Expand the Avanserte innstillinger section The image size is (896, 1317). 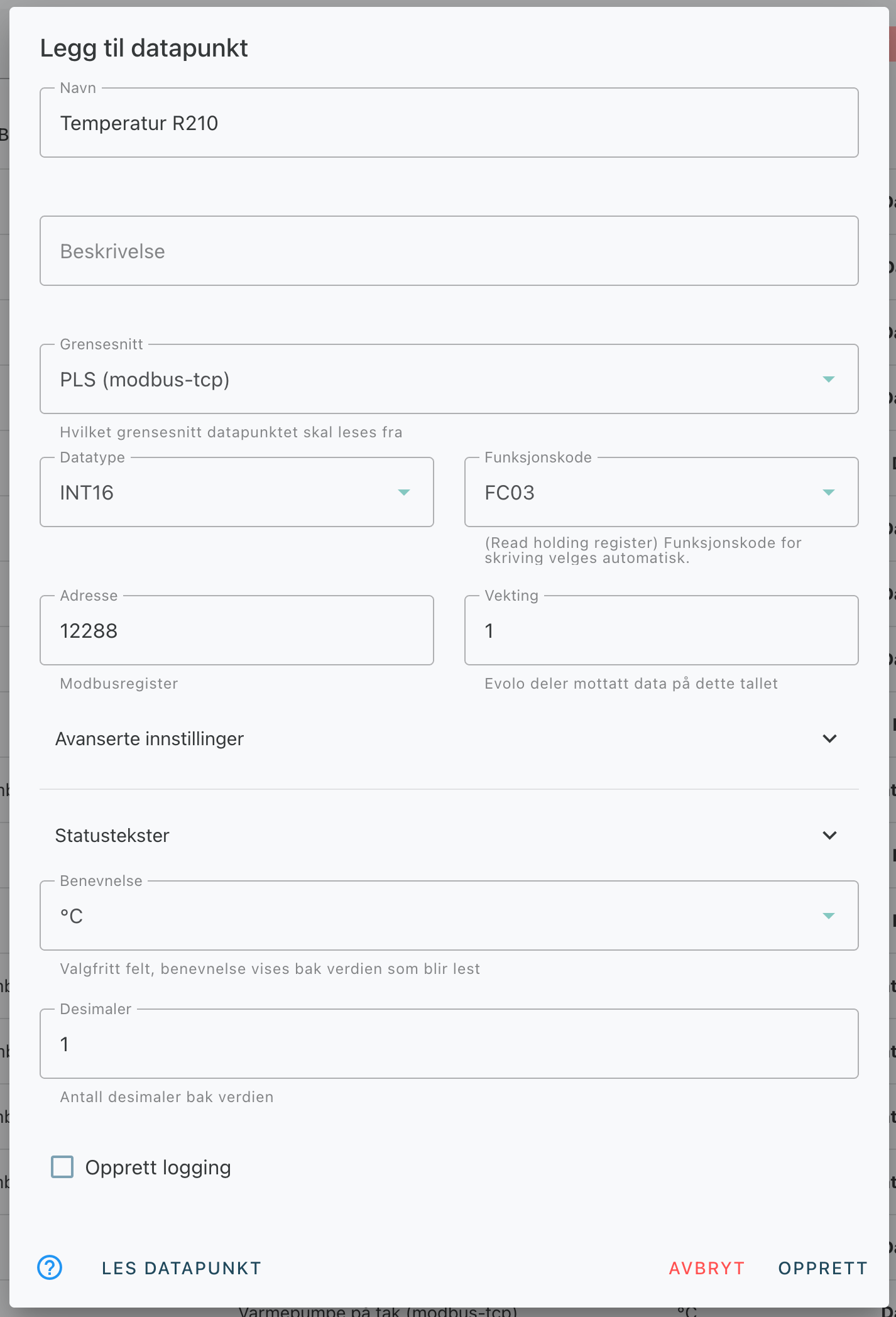tap(449, 739)
